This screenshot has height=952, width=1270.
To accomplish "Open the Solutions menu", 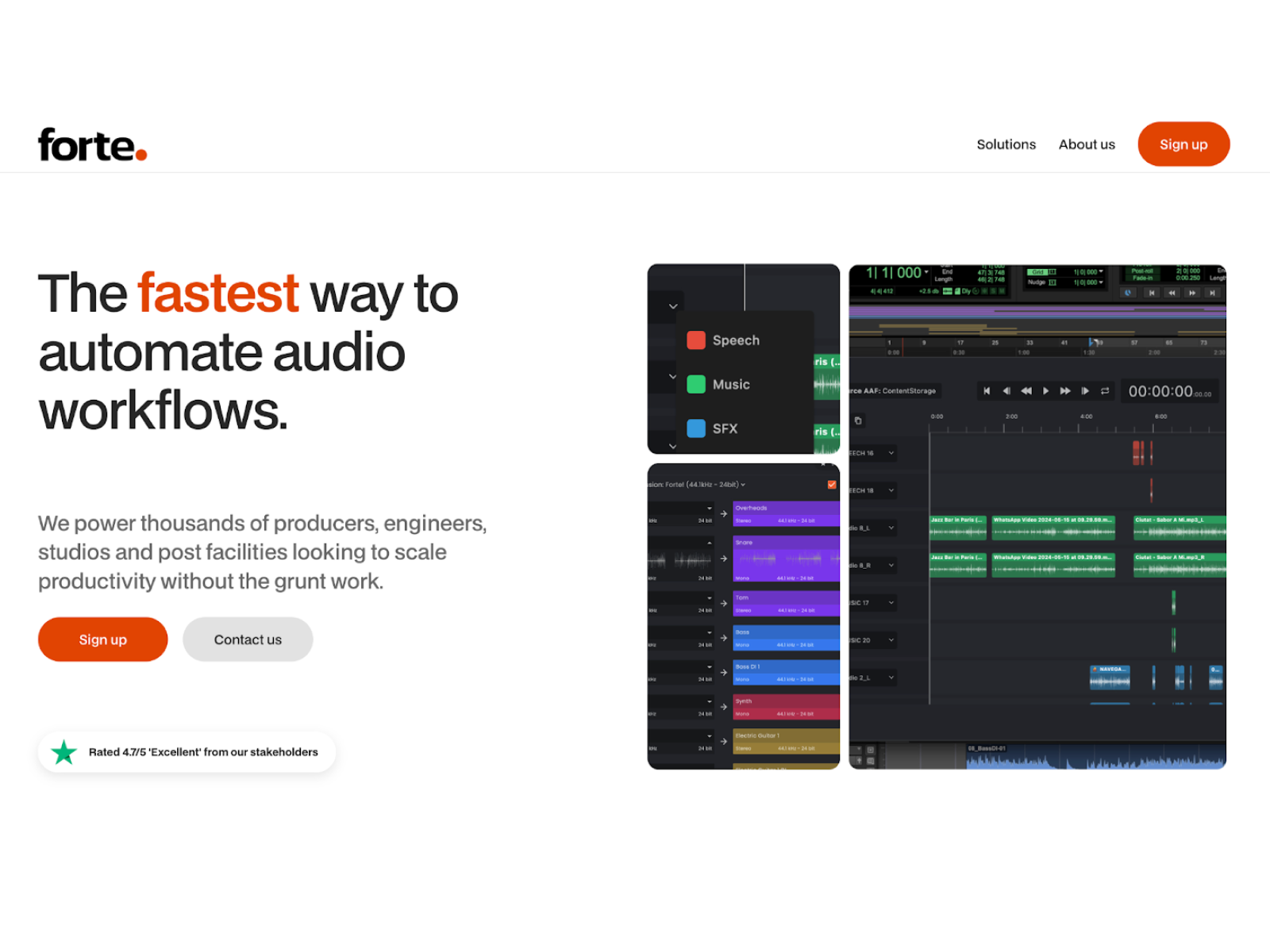I will [1006, 144].
